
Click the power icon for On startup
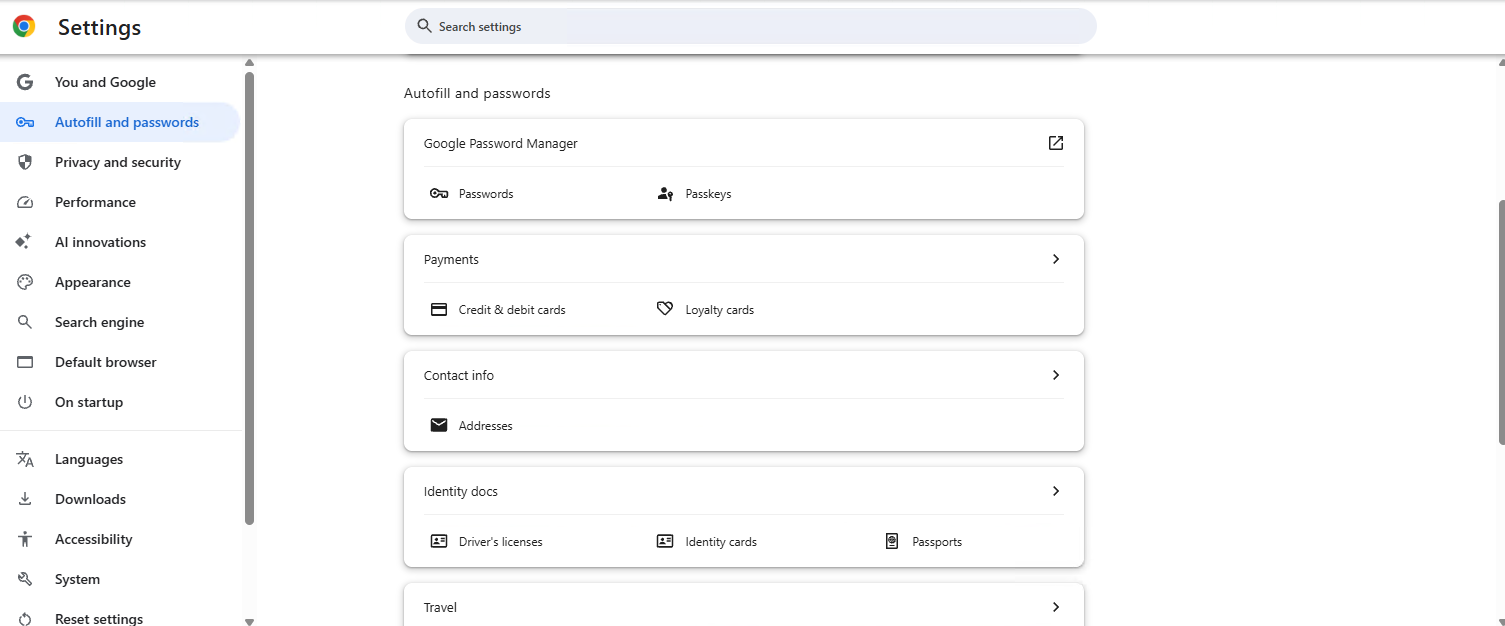pyautogui.click(x=25, y=402)
